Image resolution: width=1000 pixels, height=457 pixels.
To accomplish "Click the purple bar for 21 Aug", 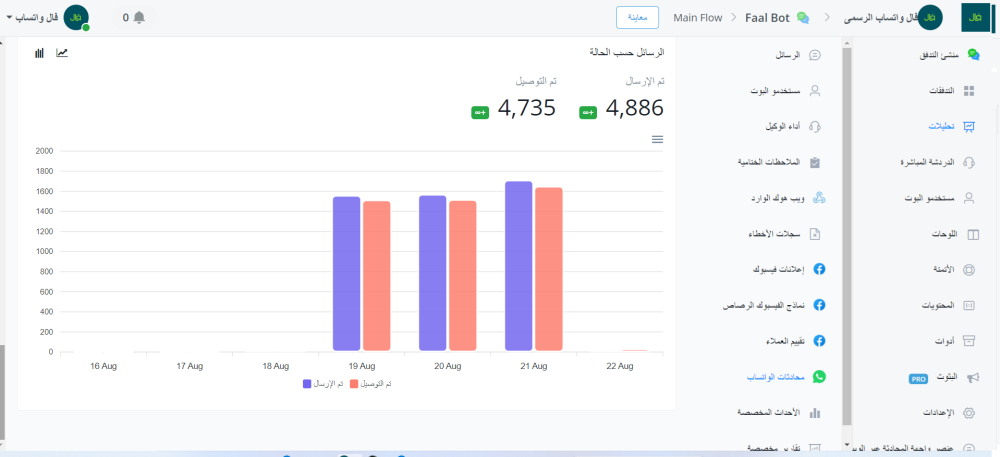I will coord(518,266).
